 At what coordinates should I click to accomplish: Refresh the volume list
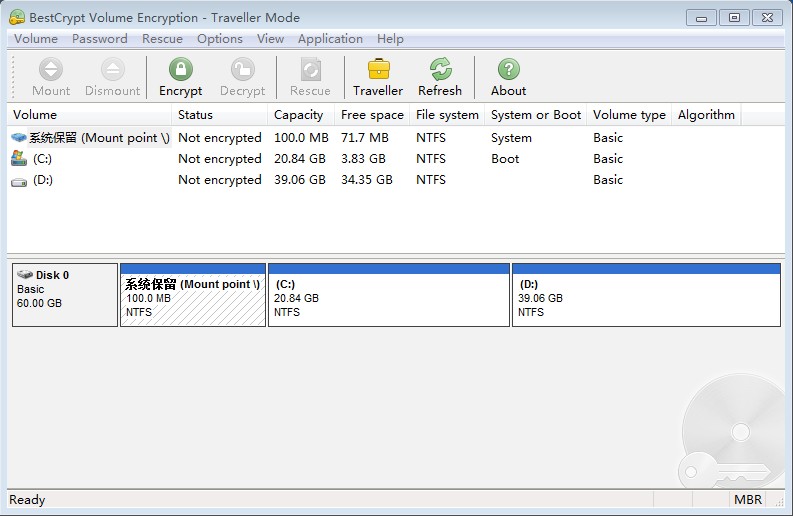coord(440,69)
